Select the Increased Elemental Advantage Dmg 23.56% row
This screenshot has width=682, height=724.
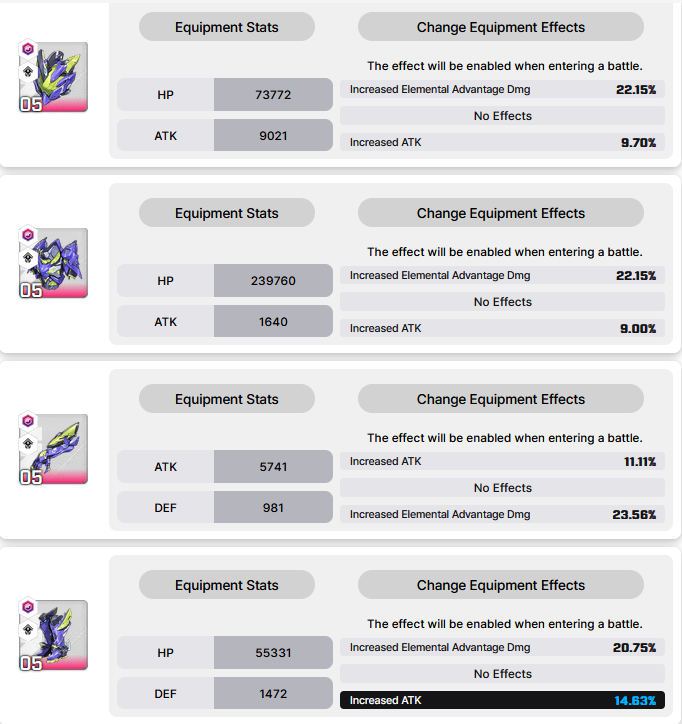point(502,514)
